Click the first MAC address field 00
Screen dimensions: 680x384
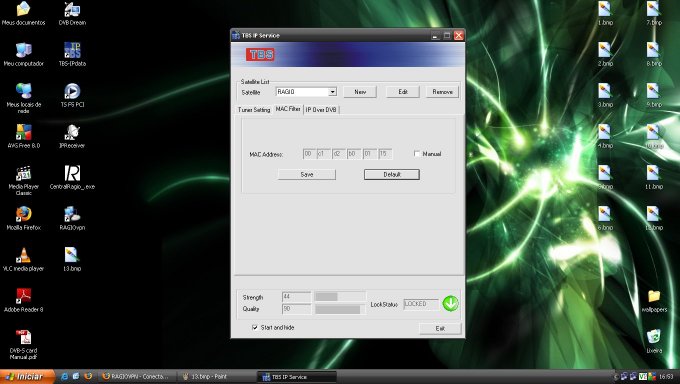click(309, 154)
